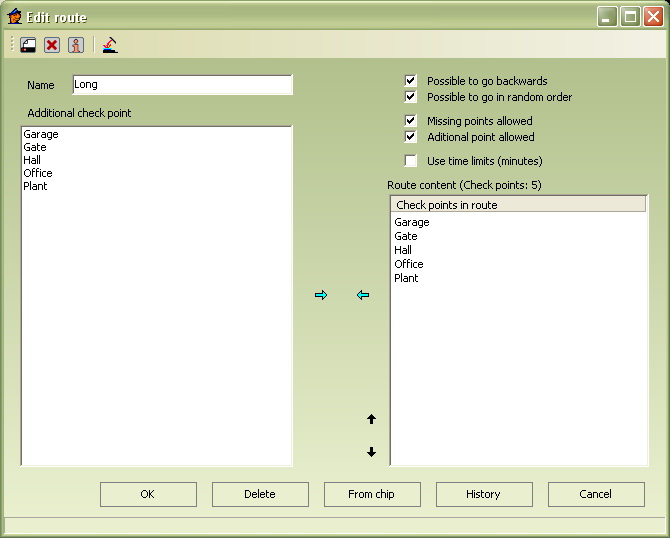Click into the Name text field
The width and height of the screenshot is (670, 538).
pos(182,85)
